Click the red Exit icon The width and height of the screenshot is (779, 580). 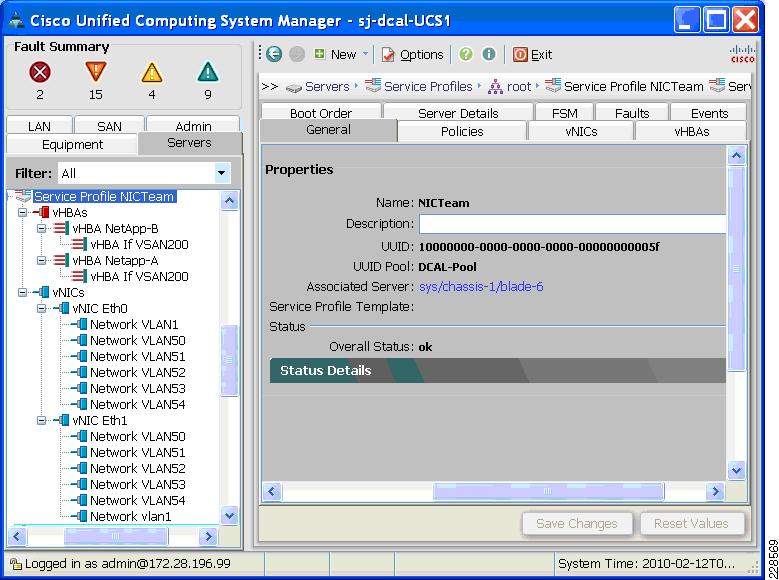point(520,54)
